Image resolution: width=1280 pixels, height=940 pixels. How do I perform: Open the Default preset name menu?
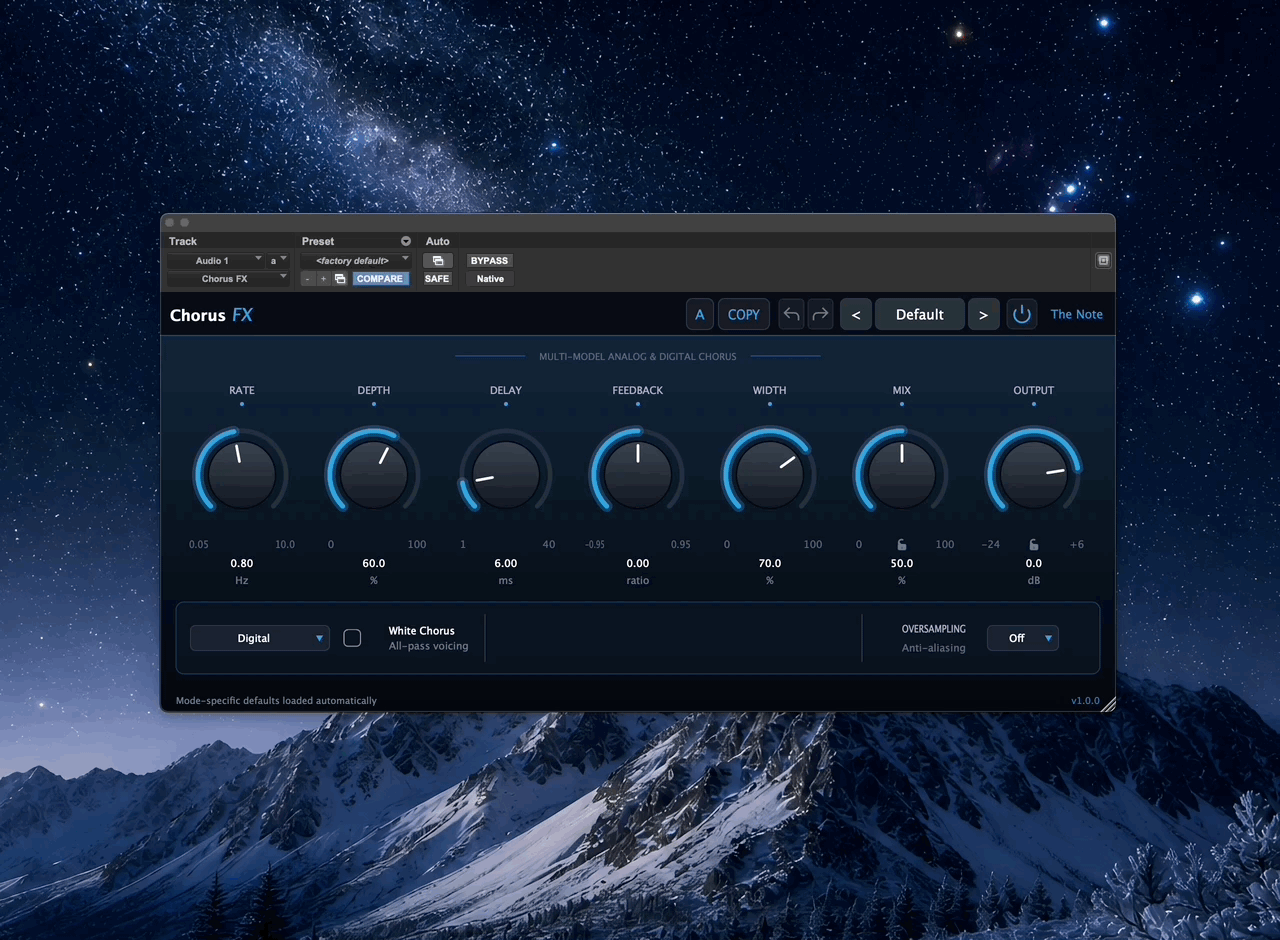[x=920, y=314]
